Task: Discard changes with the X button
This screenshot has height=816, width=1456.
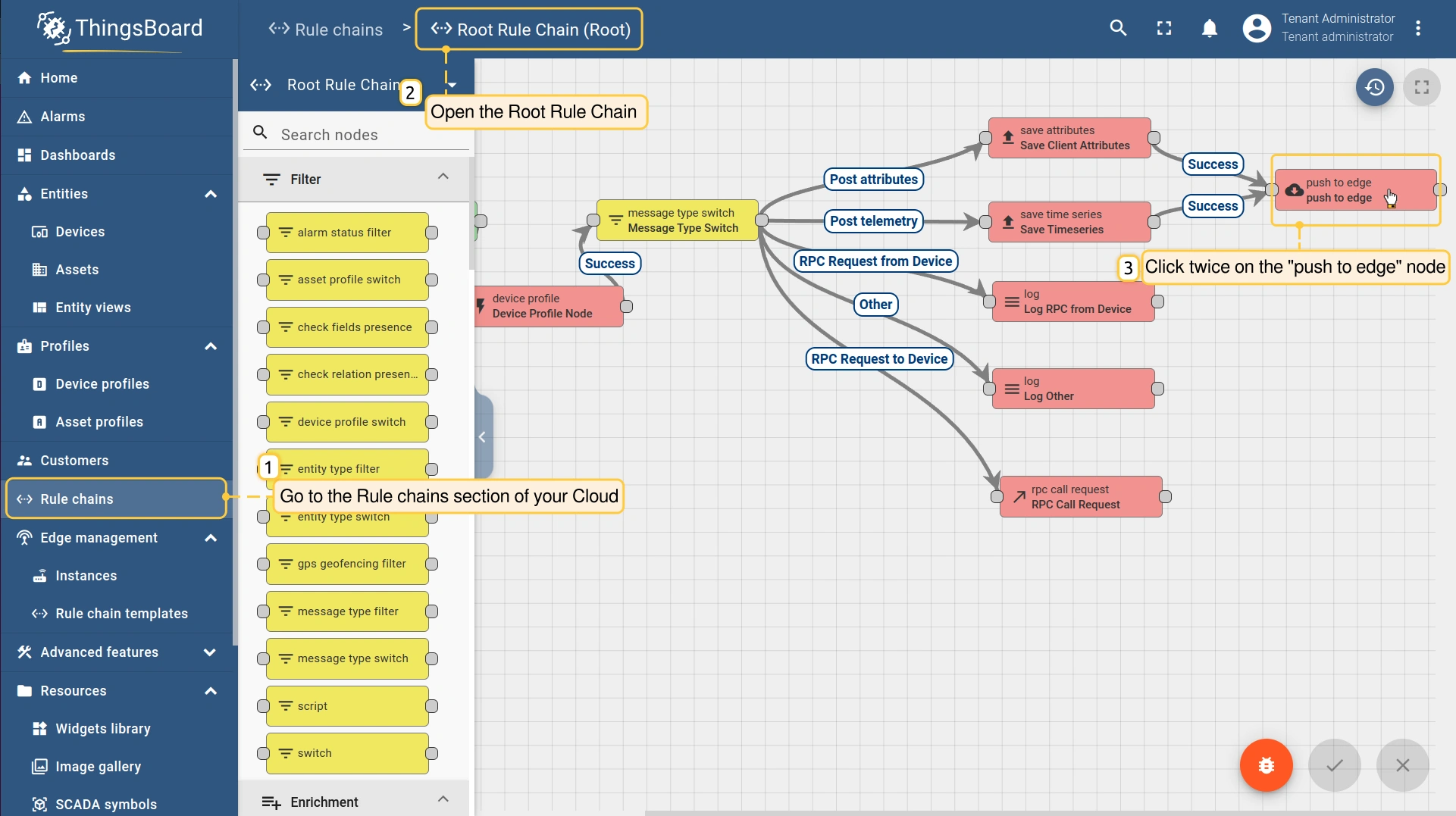Action: [1402, 765]
